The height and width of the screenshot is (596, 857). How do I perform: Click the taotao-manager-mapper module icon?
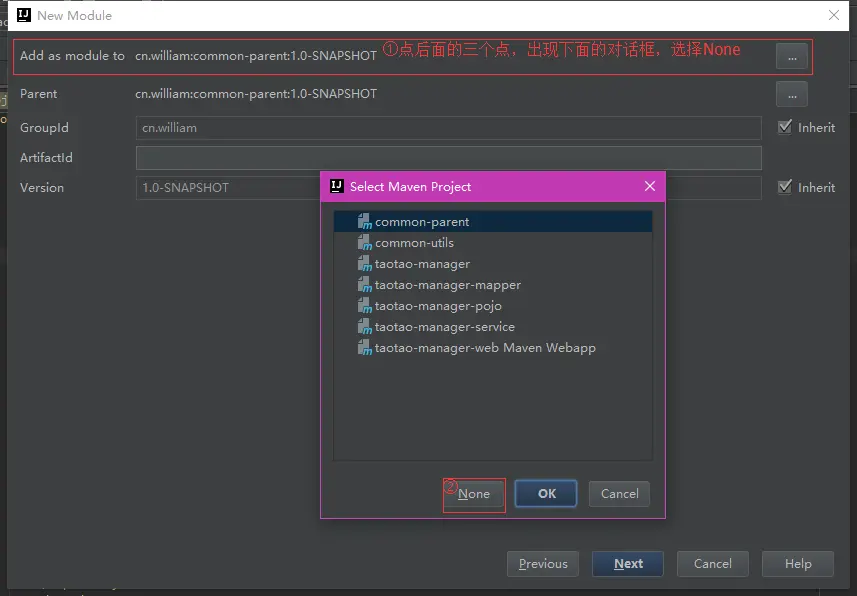(365, 284)
